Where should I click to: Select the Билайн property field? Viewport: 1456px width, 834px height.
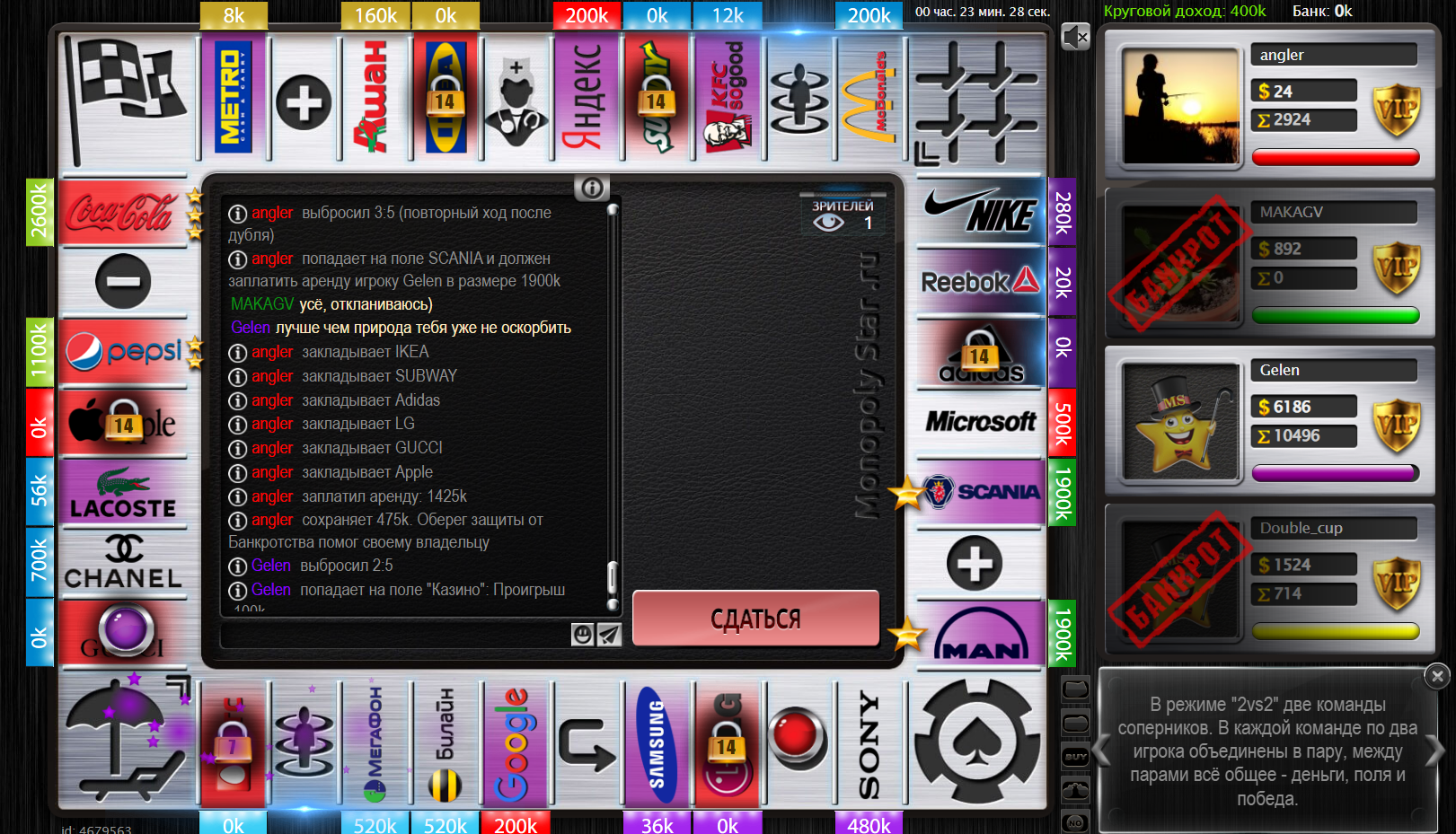click(446, 743)
